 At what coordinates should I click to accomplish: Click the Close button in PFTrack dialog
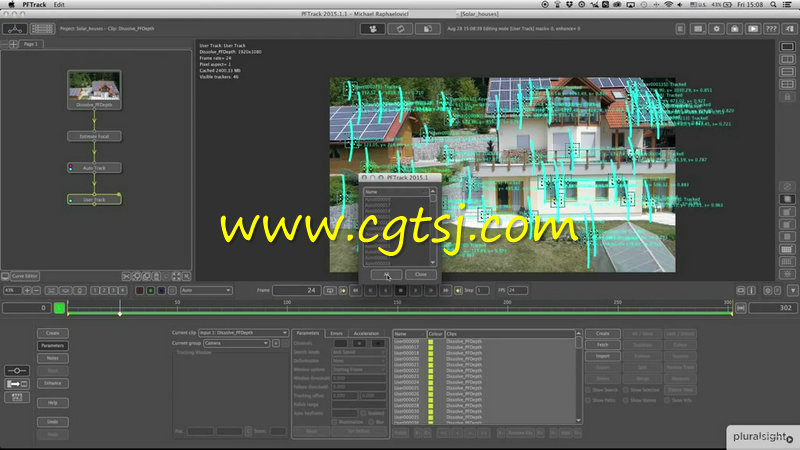[420, 274]
